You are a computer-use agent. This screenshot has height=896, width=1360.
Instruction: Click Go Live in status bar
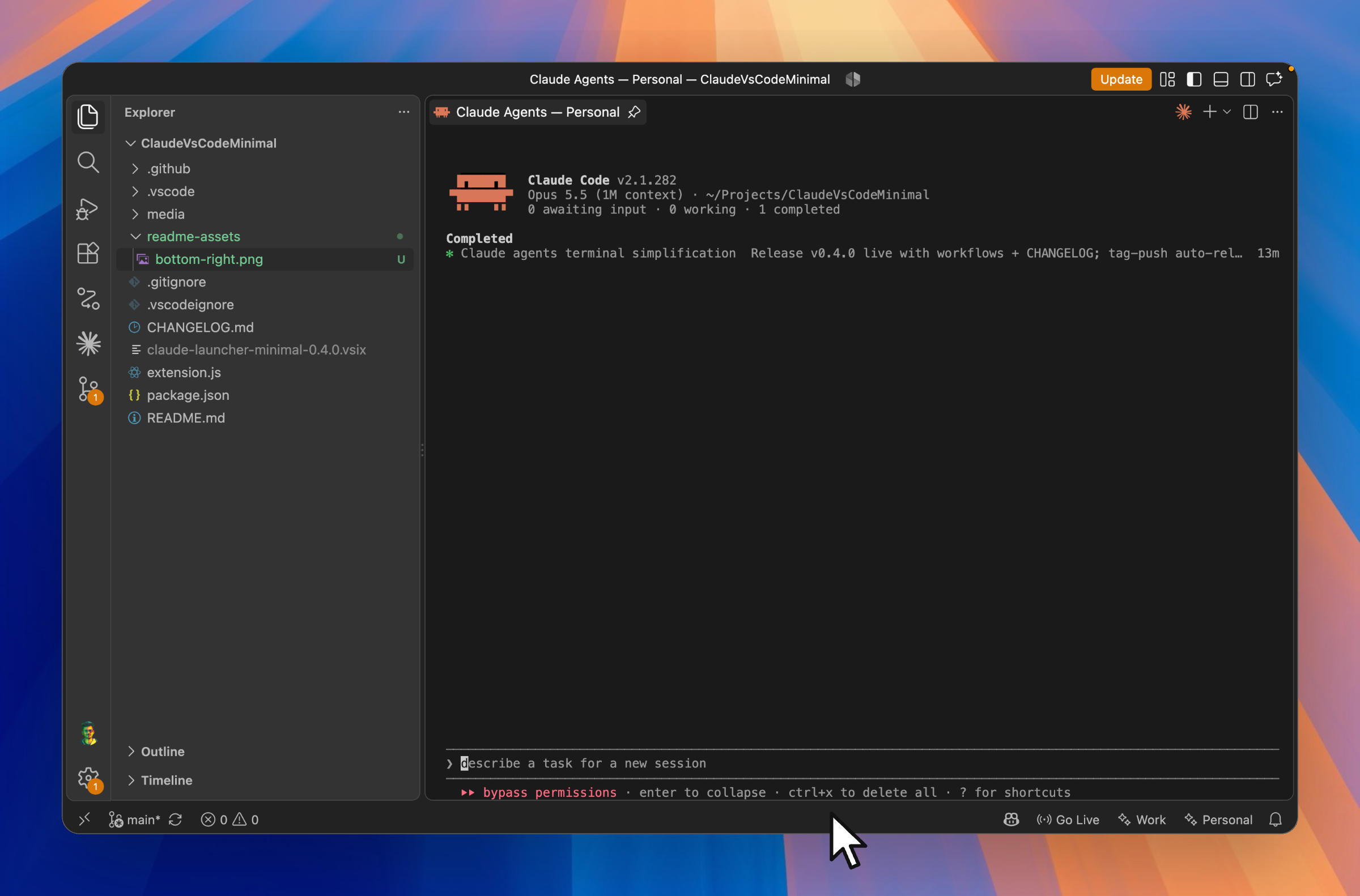point(1068,820)
